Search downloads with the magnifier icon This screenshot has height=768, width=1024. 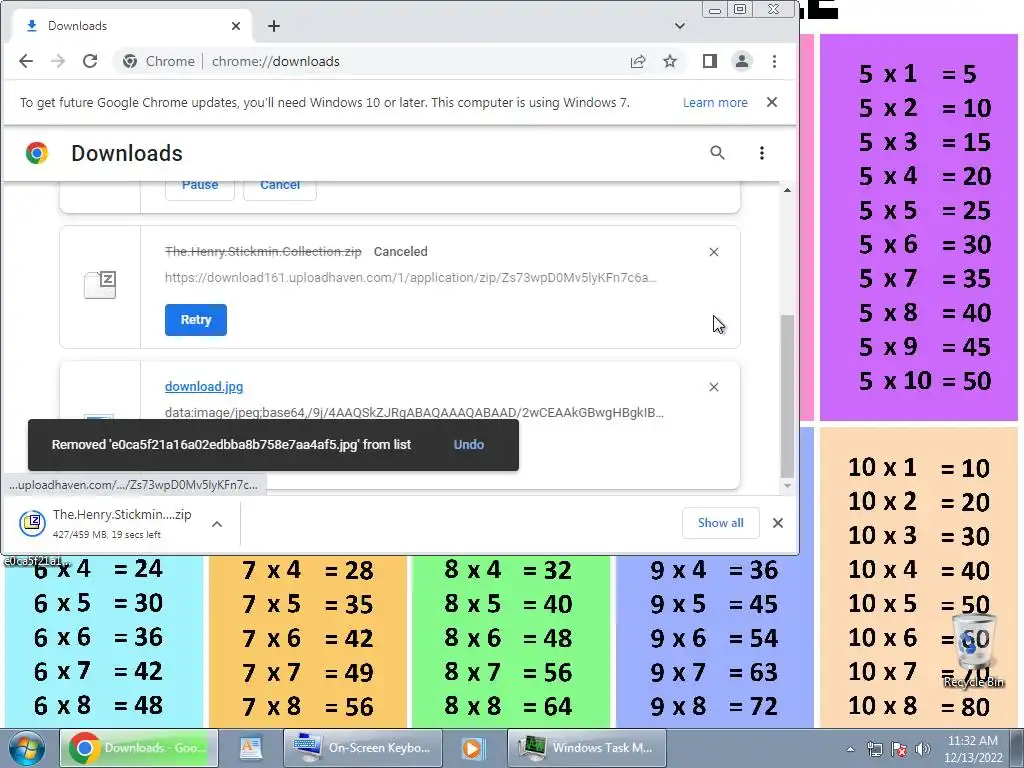pyautogui.click(x=717, y=153)
